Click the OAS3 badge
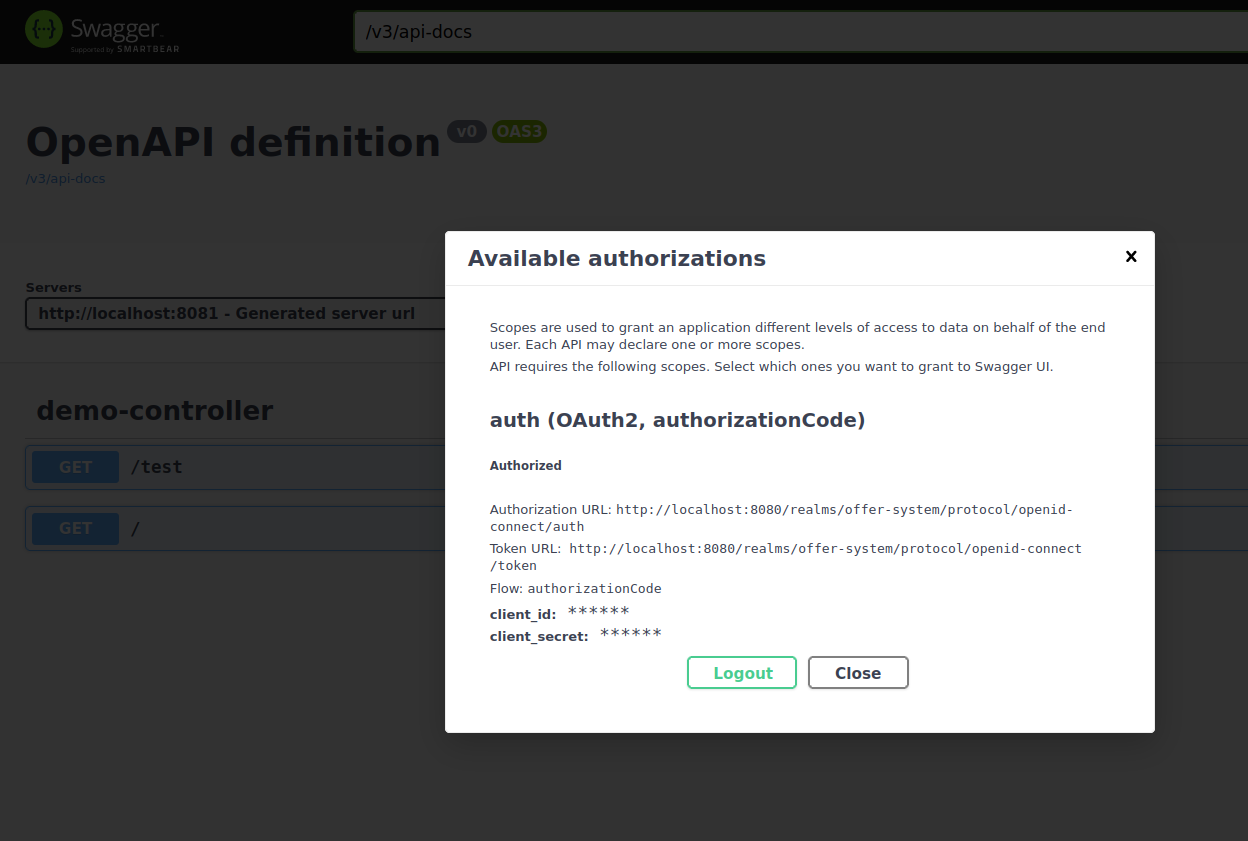This screenshot has height=841, width=1248. click(519, 132)
